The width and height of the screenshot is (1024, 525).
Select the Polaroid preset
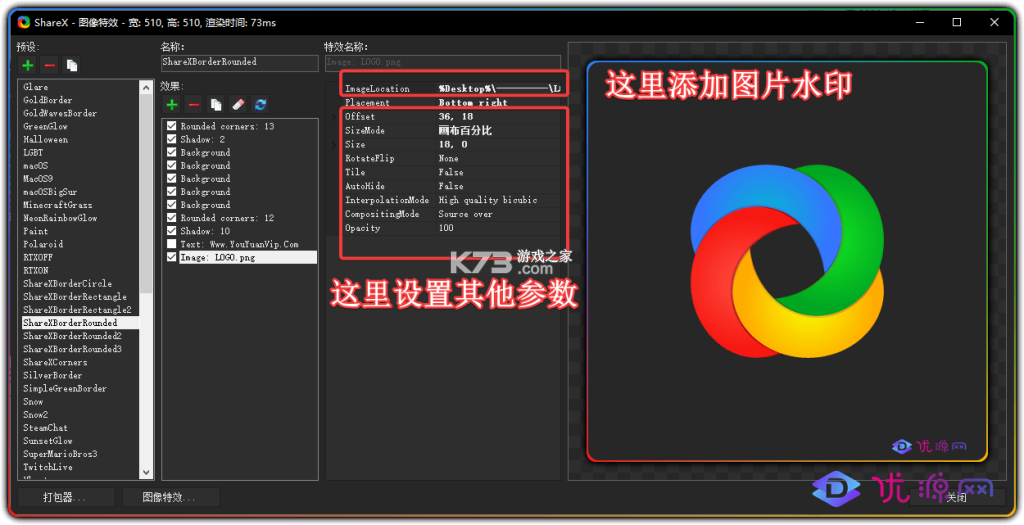(x=43, y=244)
